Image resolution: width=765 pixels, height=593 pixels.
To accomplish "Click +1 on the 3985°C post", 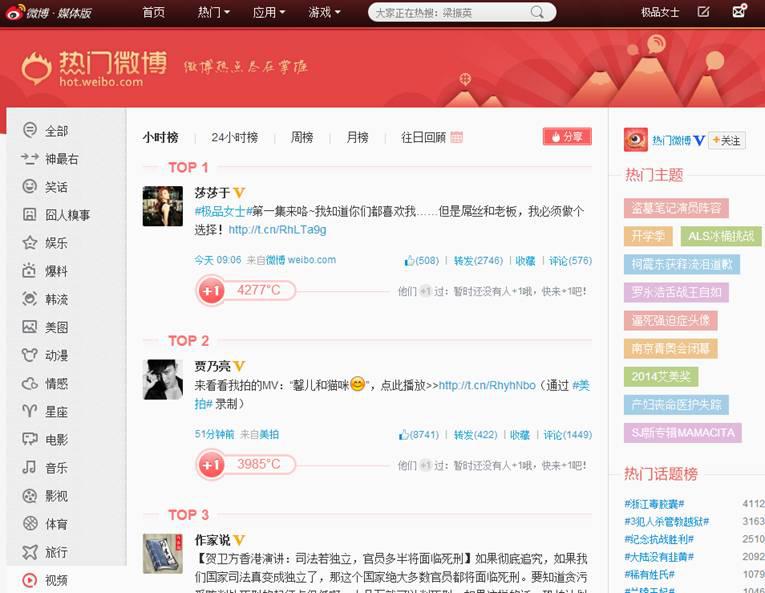I will (211, 465).
